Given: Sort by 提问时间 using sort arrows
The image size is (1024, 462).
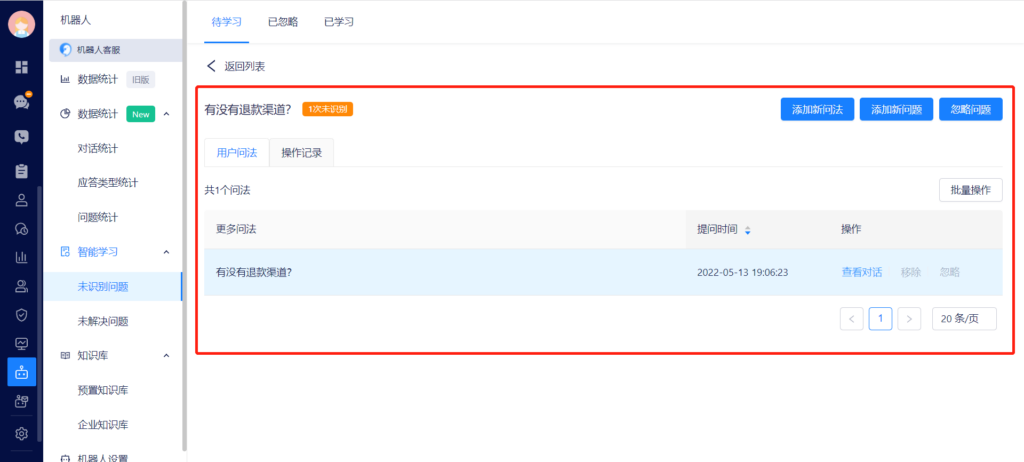Looking at the screenshot, I should coord(748,230).
